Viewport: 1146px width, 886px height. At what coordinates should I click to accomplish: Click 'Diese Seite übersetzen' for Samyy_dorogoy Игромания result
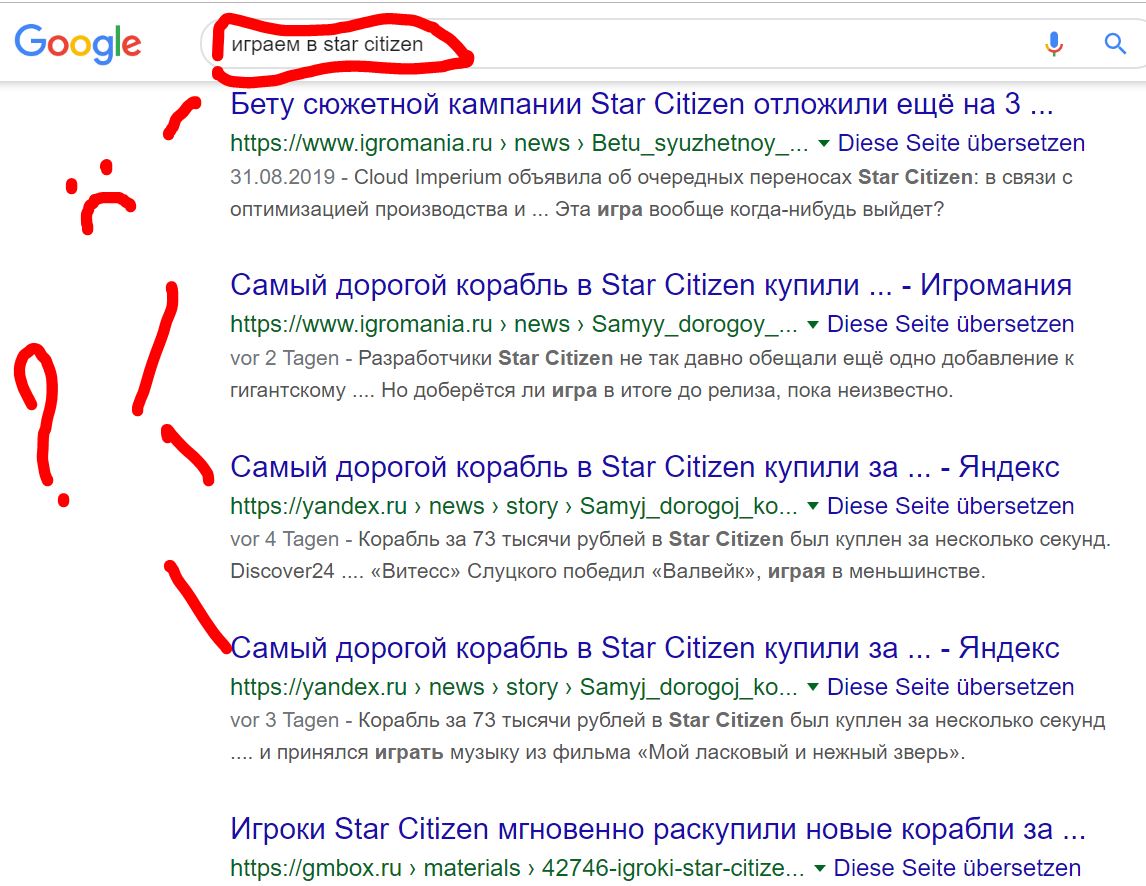click(x=950, y=324)
